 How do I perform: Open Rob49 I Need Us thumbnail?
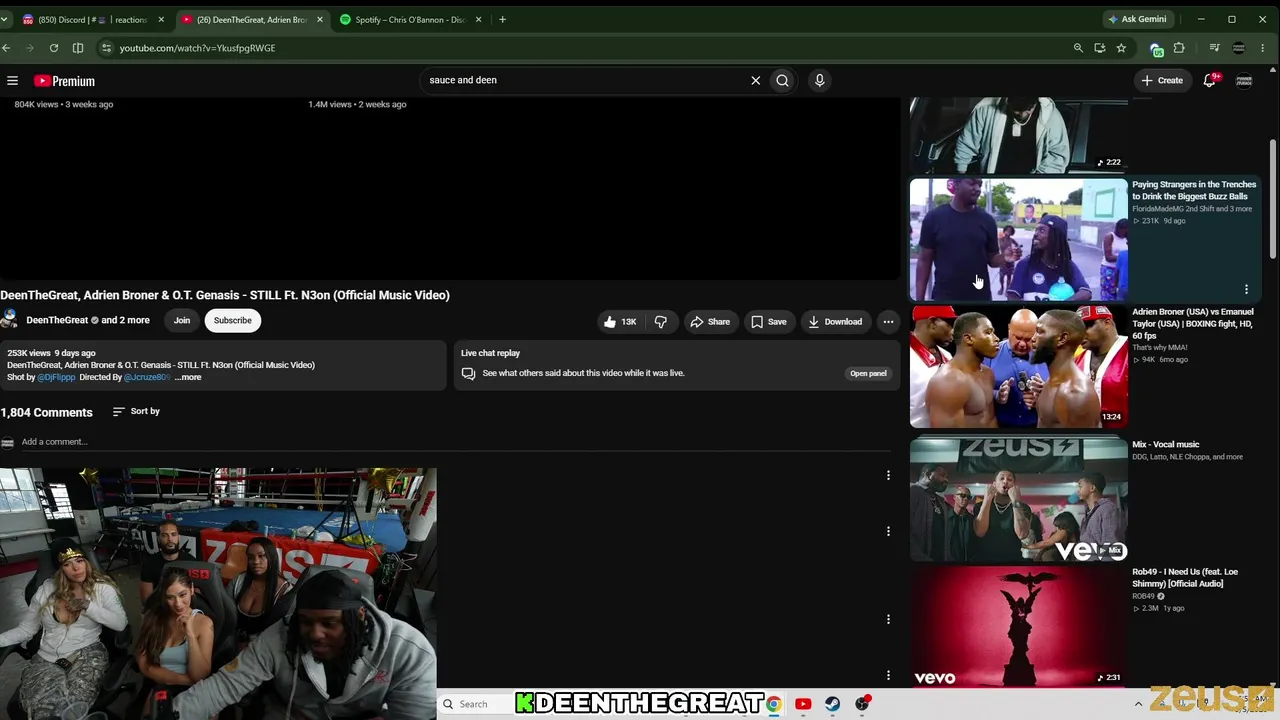1019,627
